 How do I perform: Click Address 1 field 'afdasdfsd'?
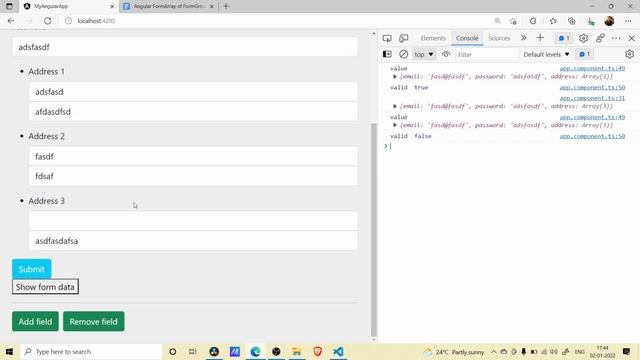(193, 111)
